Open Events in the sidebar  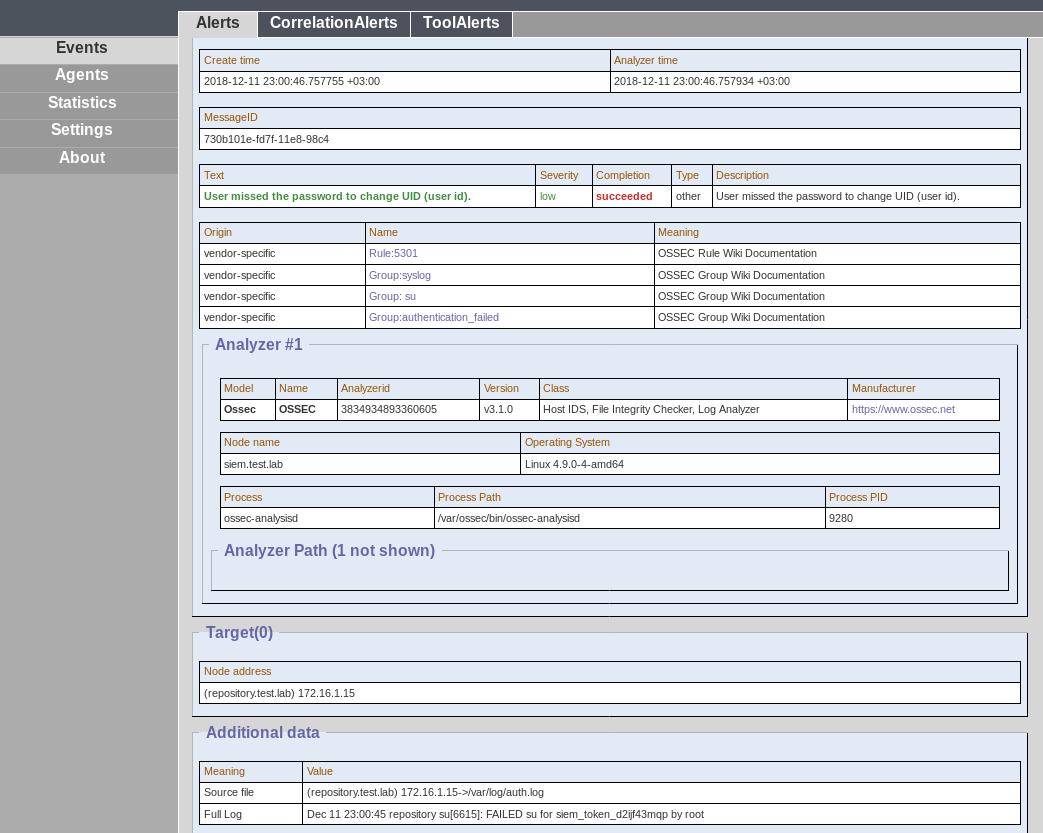click(82, 48)
